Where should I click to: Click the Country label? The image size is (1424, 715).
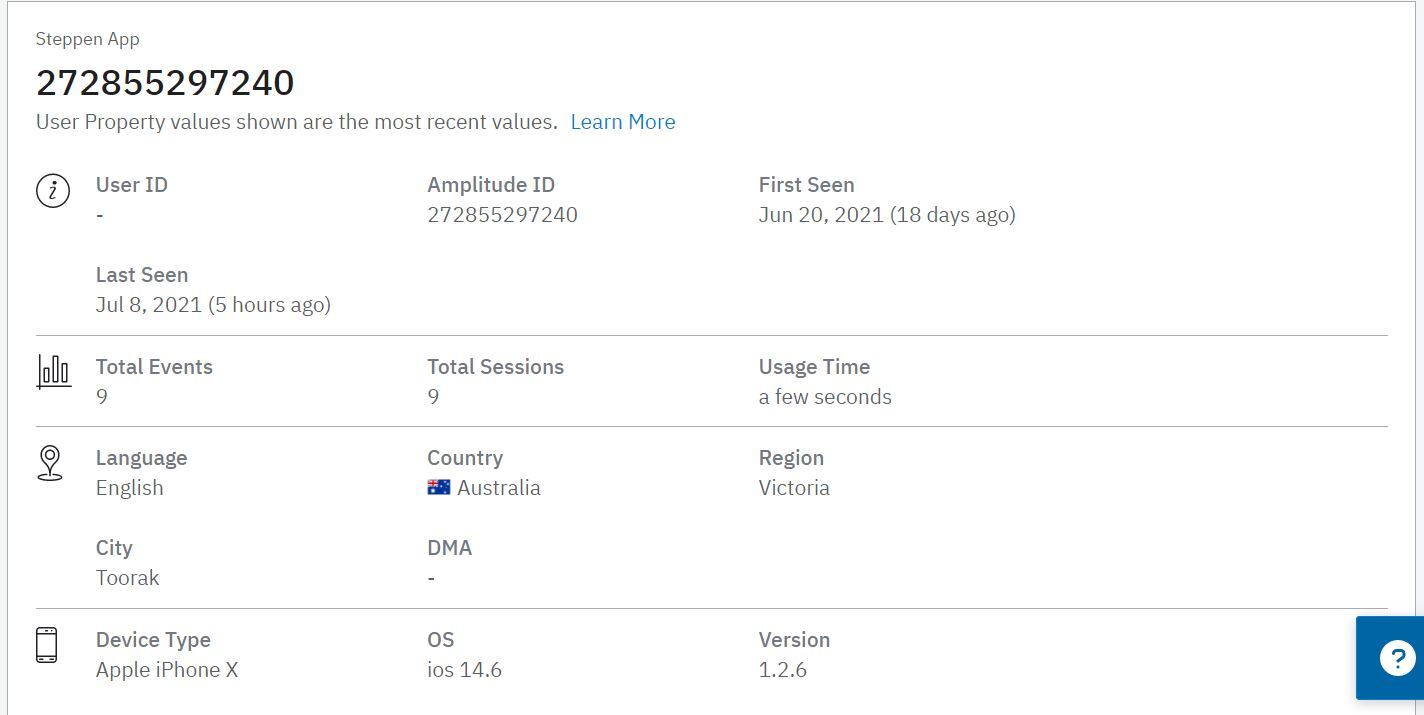point(465,458)
